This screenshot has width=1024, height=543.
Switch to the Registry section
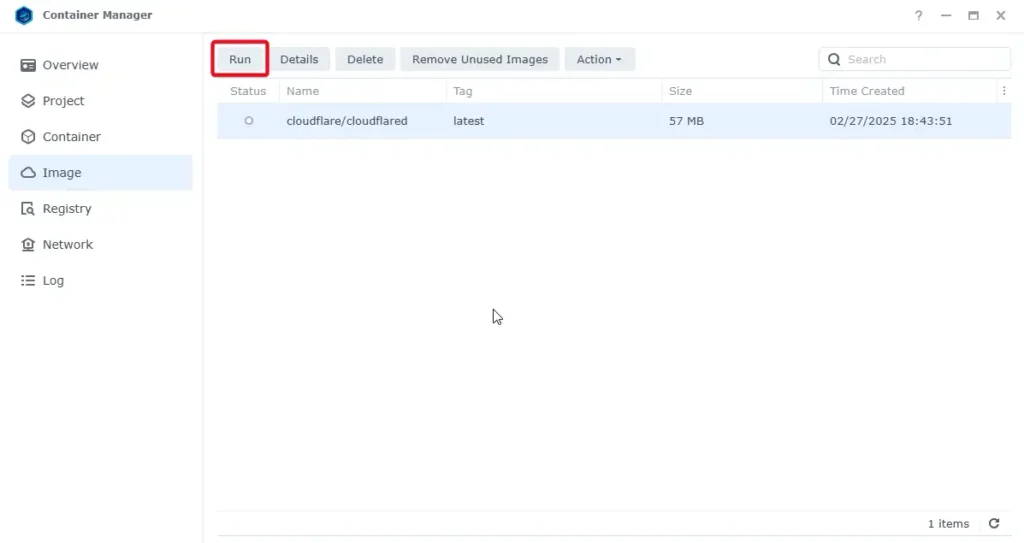[67, 209]
